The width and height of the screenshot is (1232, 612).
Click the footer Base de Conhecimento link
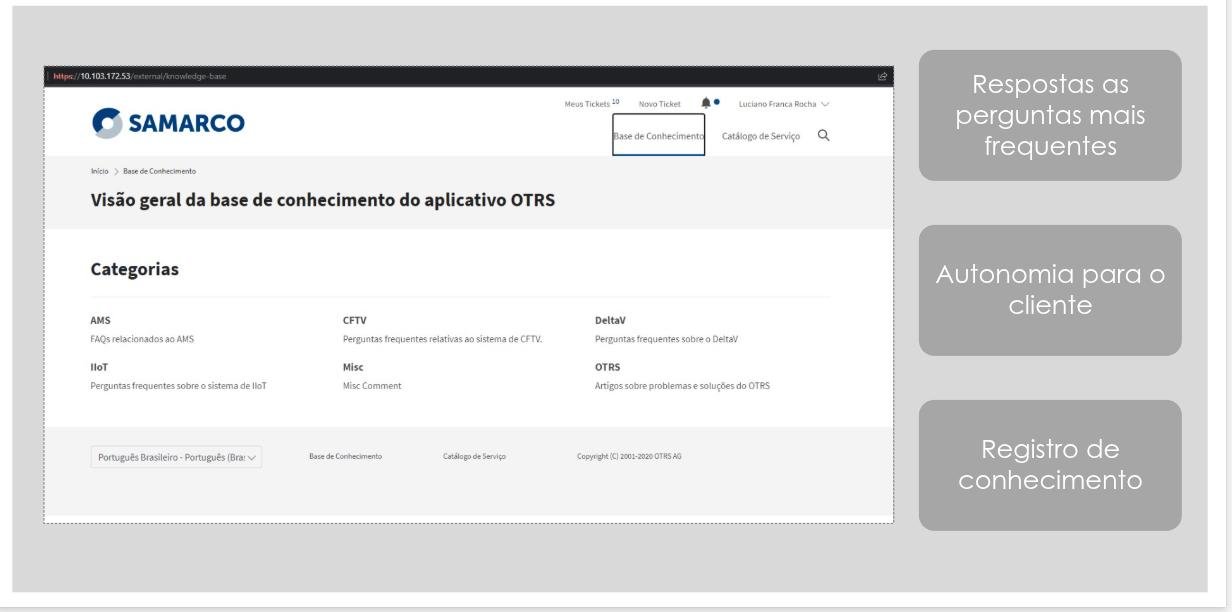point(345,456)
